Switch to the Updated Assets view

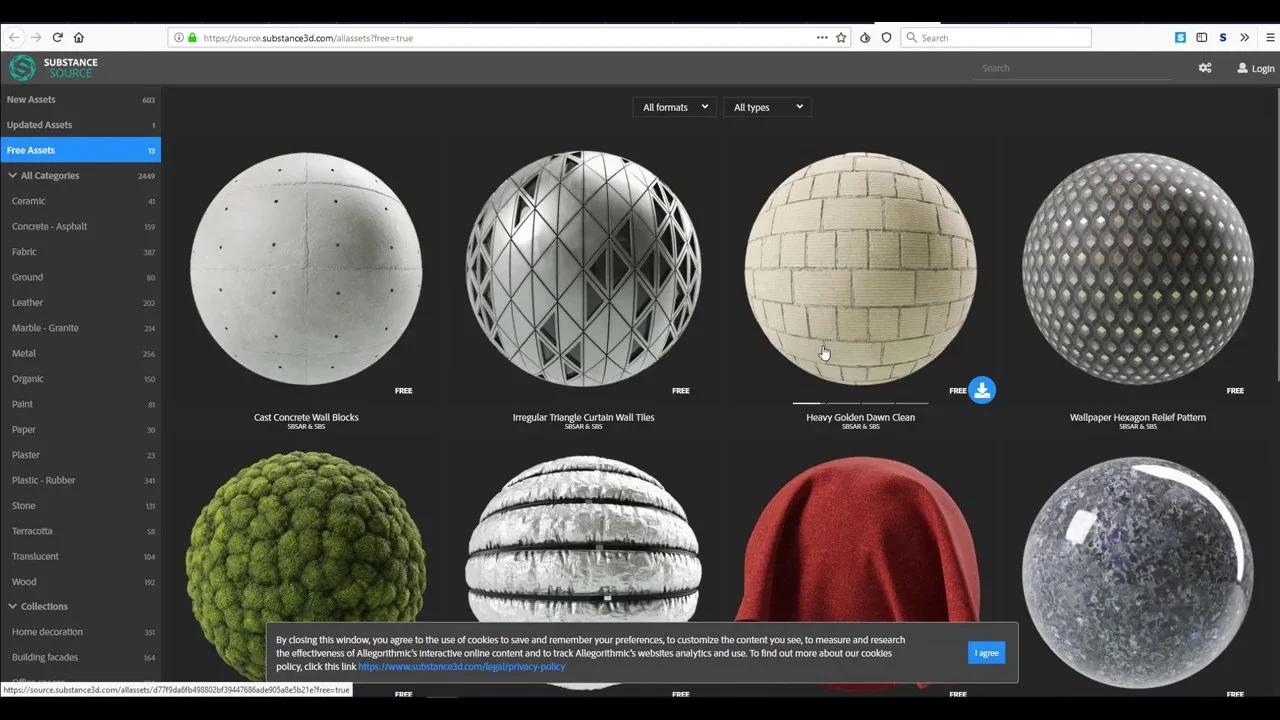click(39, 124)
